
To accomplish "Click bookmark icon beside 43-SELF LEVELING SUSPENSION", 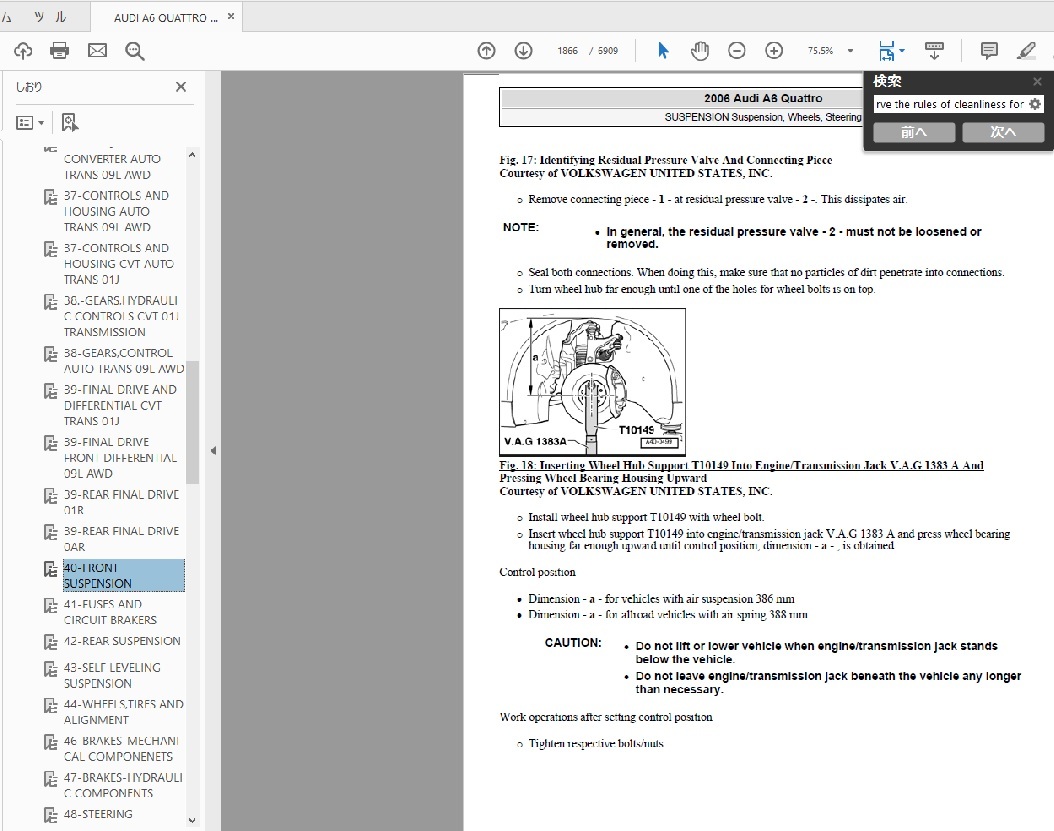I will [x=50, y=669].
